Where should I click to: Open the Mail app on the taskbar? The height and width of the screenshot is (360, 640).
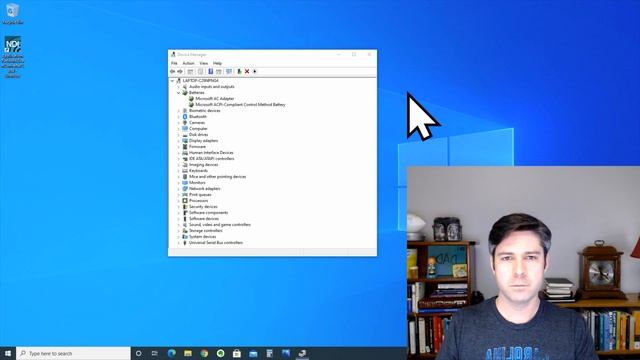point(253,353)
